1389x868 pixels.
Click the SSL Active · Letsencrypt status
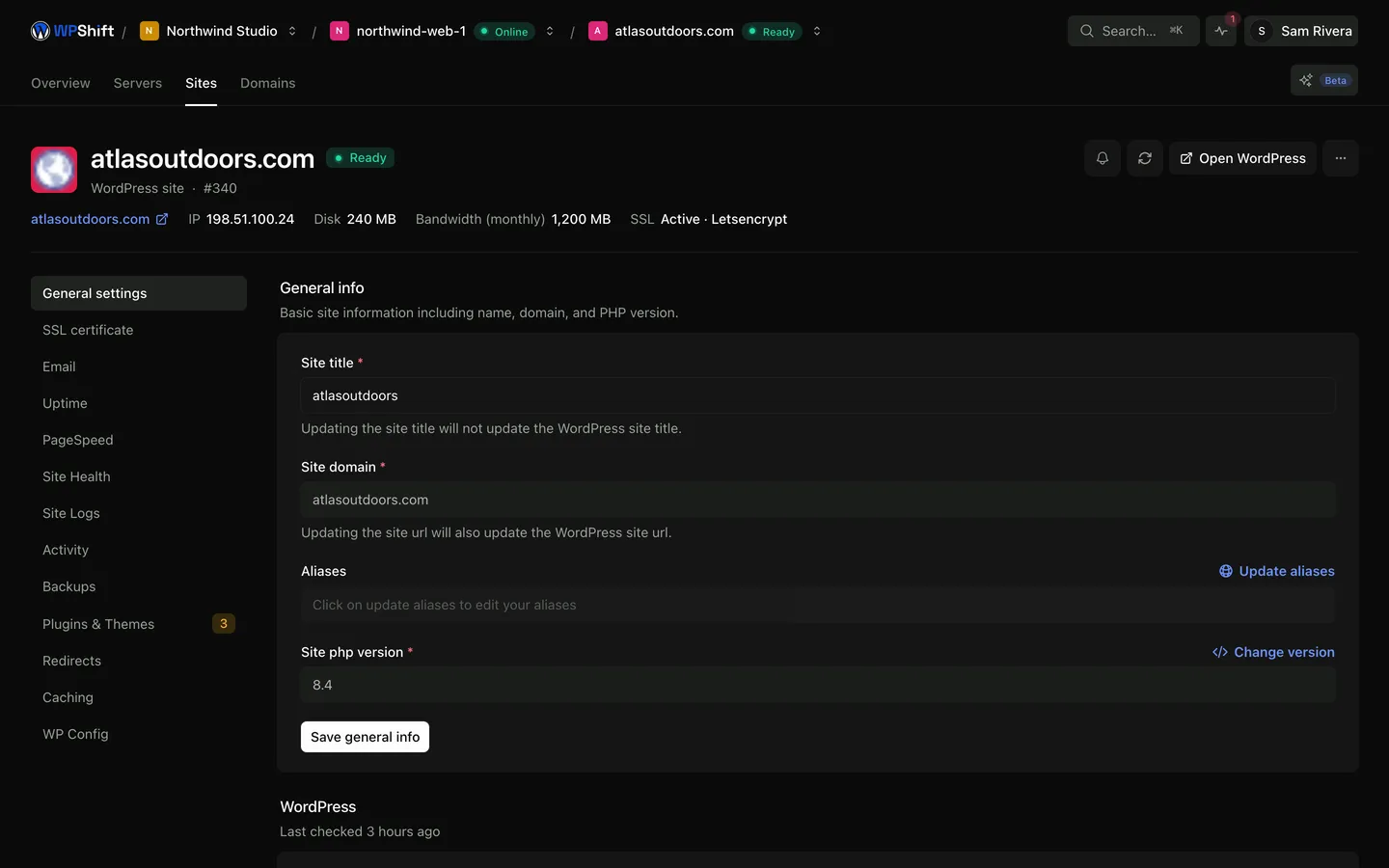(723, 219)
